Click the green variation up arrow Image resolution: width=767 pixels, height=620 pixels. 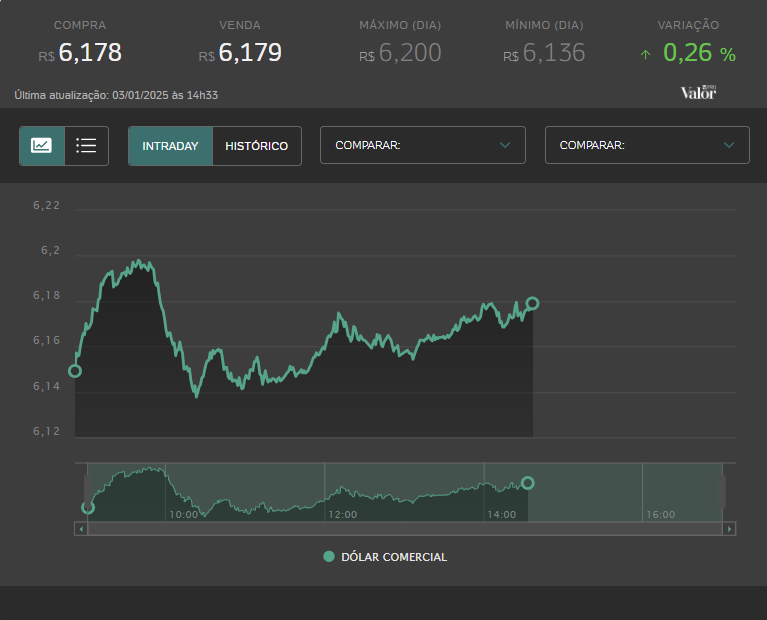pos(645,55)
